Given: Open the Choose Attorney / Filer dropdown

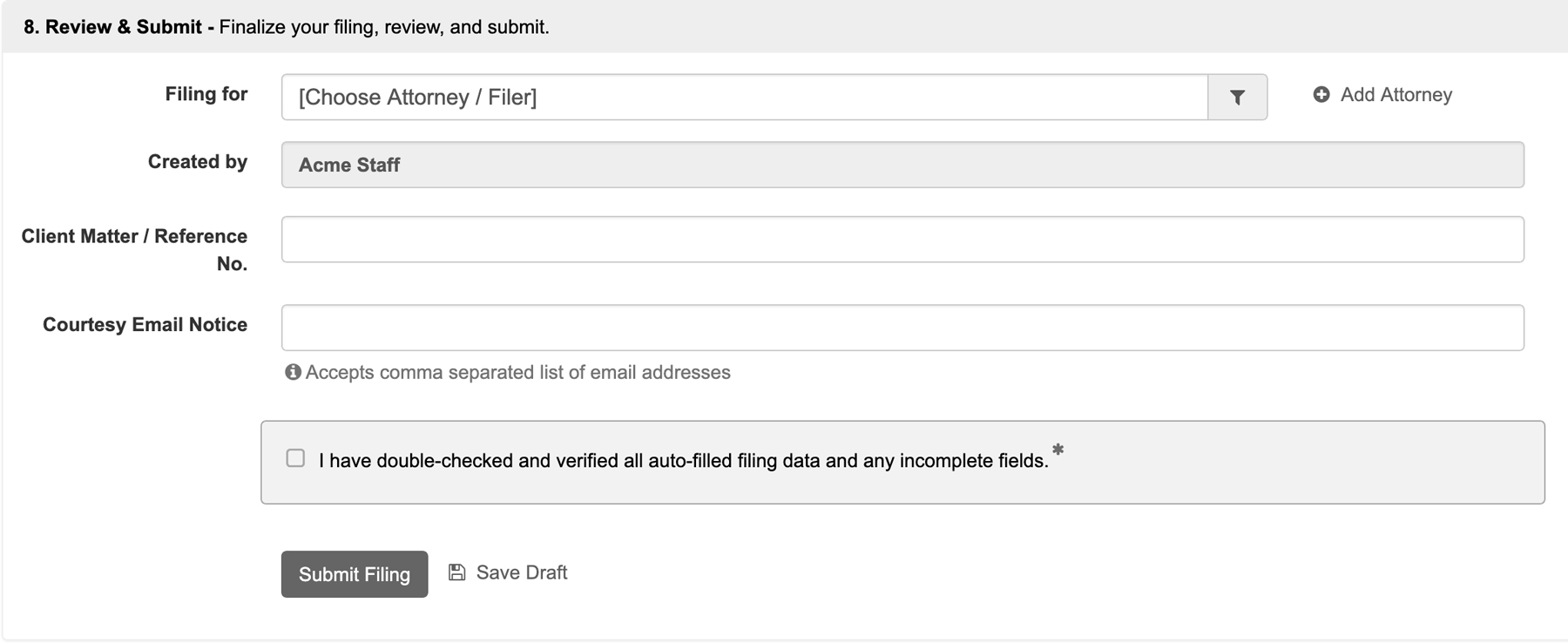Looking at the screenshot, I should tap(745, 97).
